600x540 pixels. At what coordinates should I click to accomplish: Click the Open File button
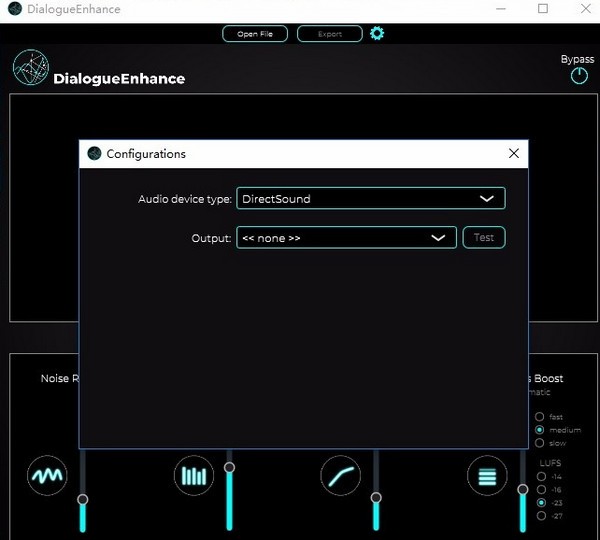(255, 34)
